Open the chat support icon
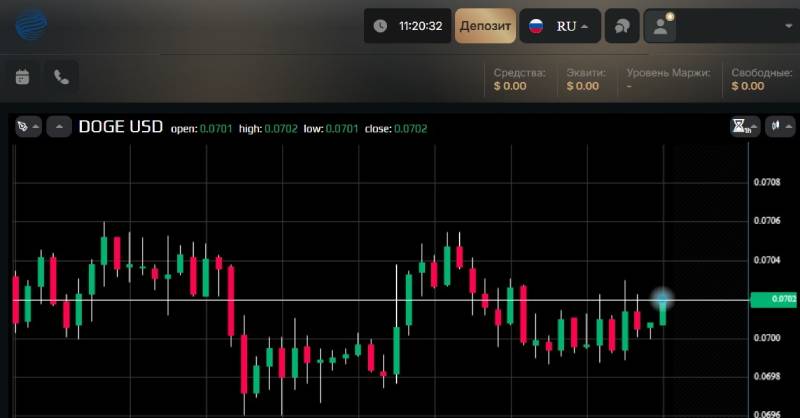 click(622, 26)
